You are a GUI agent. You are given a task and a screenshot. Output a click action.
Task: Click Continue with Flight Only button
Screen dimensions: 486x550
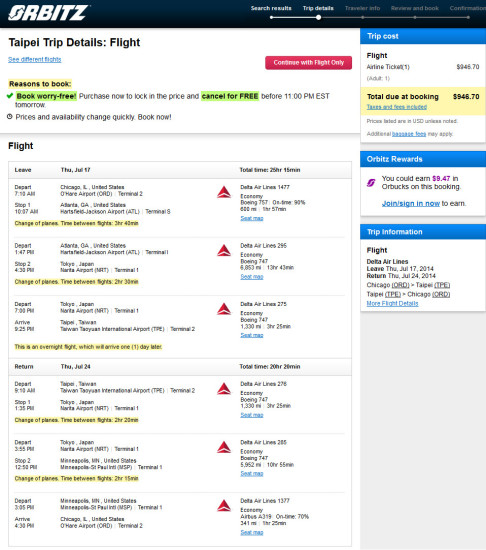(309, 63)
